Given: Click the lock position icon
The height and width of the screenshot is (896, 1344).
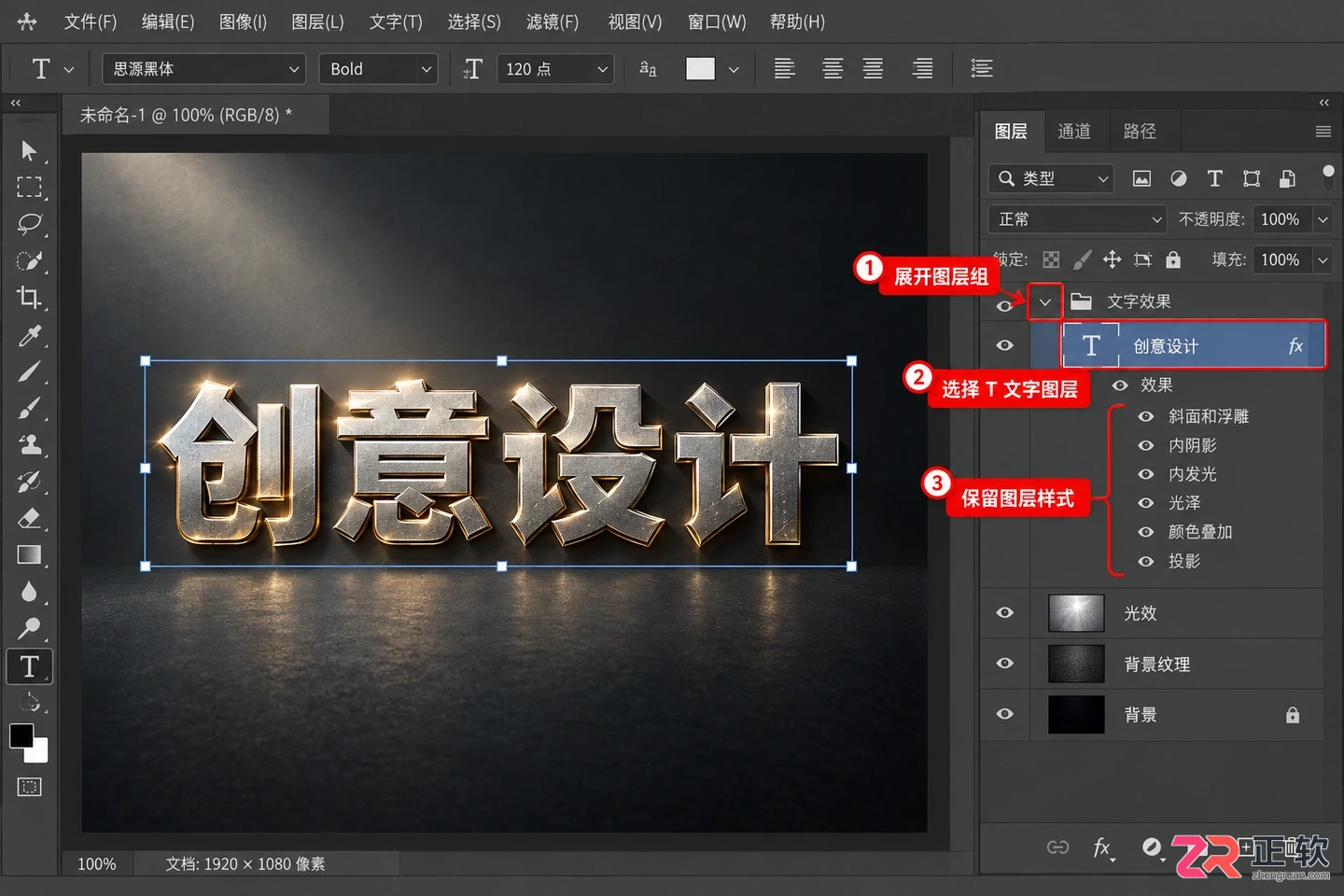Looking at the screenshot, I should 1112,259.
